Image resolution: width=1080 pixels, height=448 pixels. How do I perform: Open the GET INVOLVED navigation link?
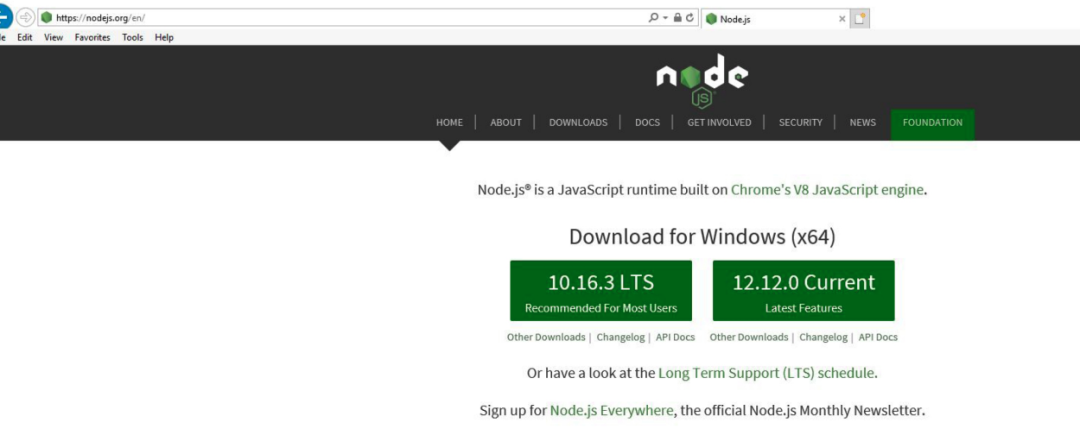tap(719, 123)
